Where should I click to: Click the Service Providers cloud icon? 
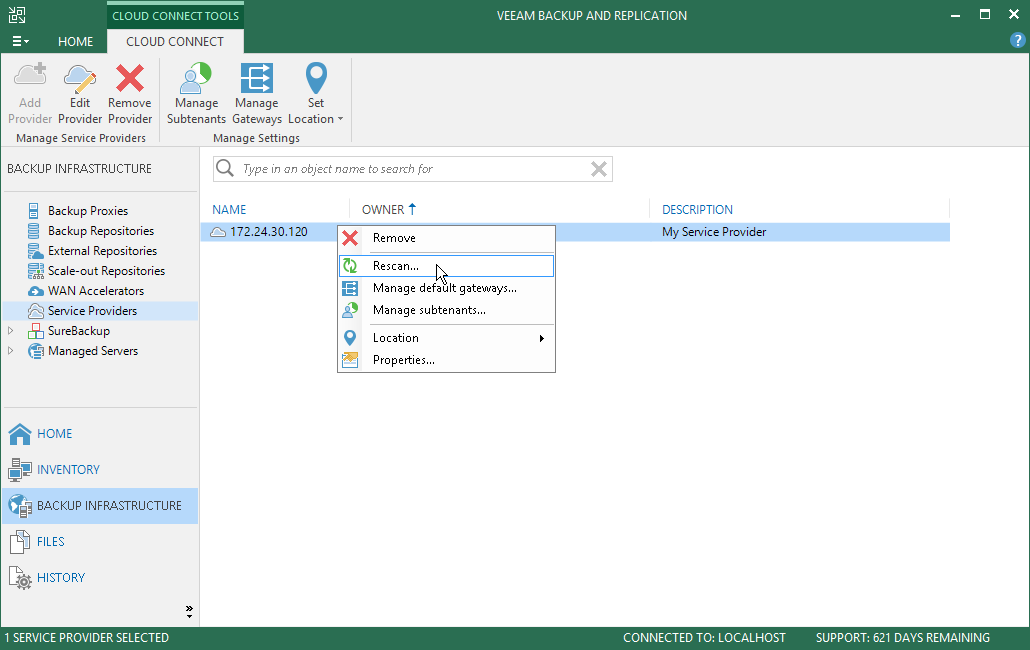coord(35,311)
